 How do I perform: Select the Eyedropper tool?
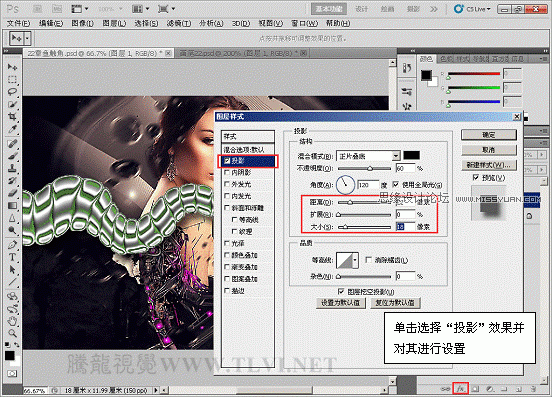pyautogui.click(x=12, y=129)
